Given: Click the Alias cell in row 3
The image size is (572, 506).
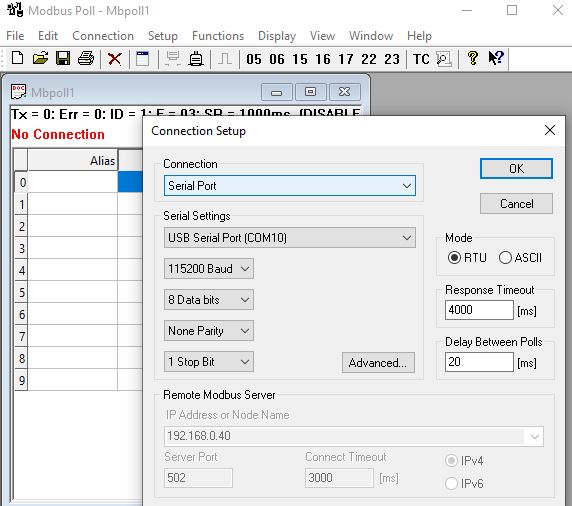Looking at the screenshot, I should coord(73,248).
